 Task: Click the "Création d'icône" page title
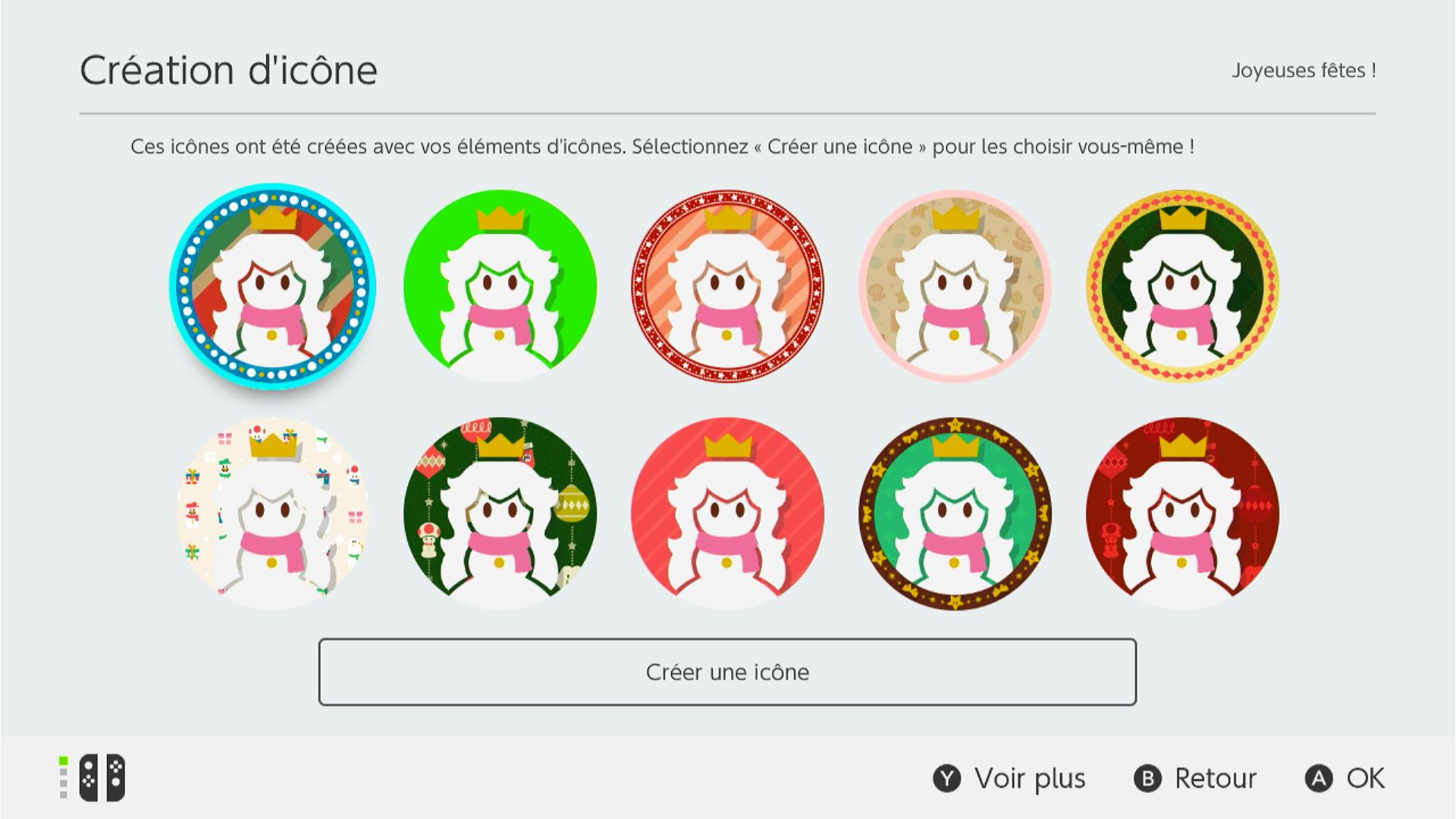click(228, 71)
